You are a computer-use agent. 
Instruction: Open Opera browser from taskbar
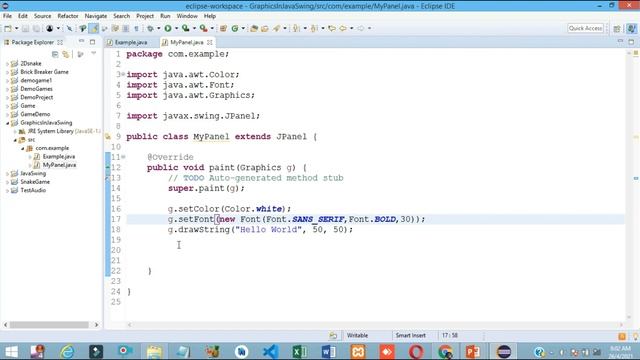coord(416,351)
